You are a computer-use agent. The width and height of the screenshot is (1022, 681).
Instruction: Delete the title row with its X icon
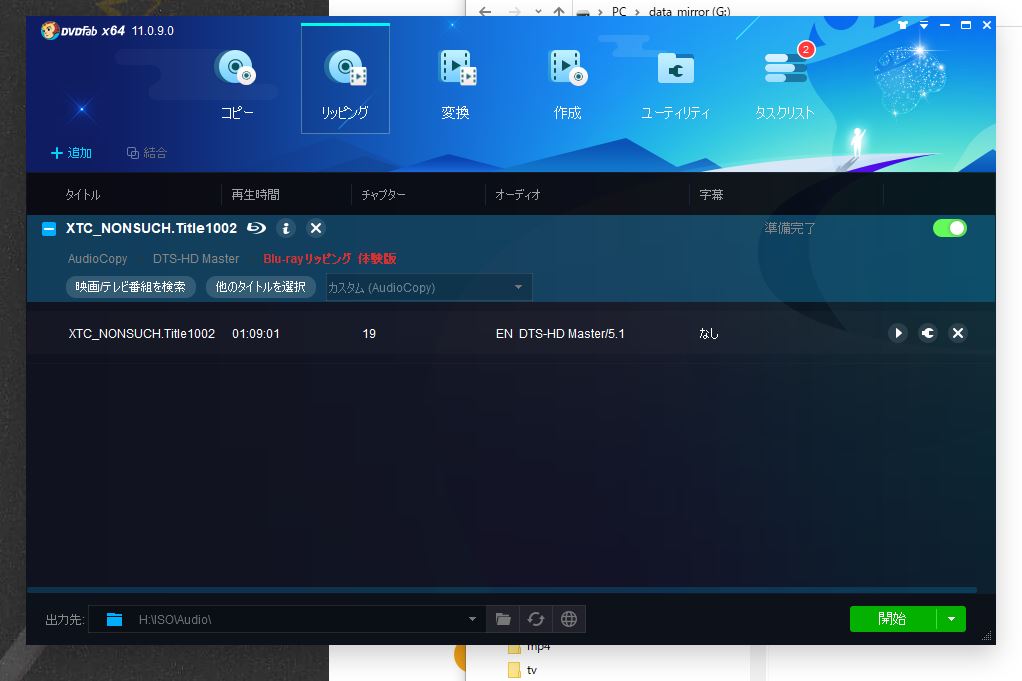[958, 333]
